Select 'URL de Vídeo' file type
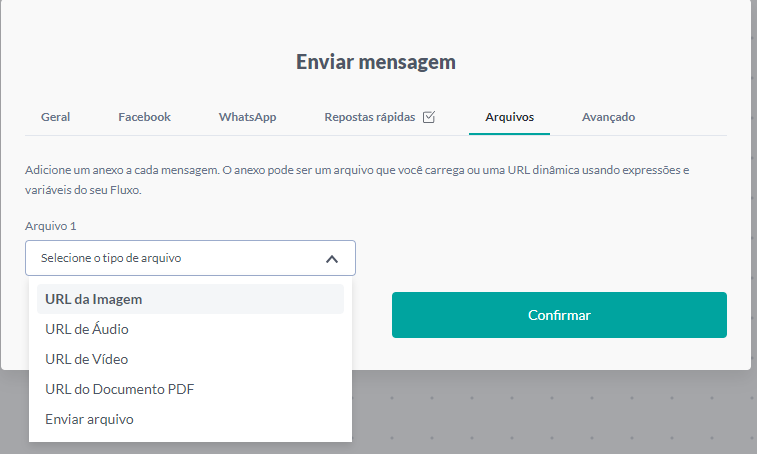The image size is (757, 454). click(x=87, y=359)
